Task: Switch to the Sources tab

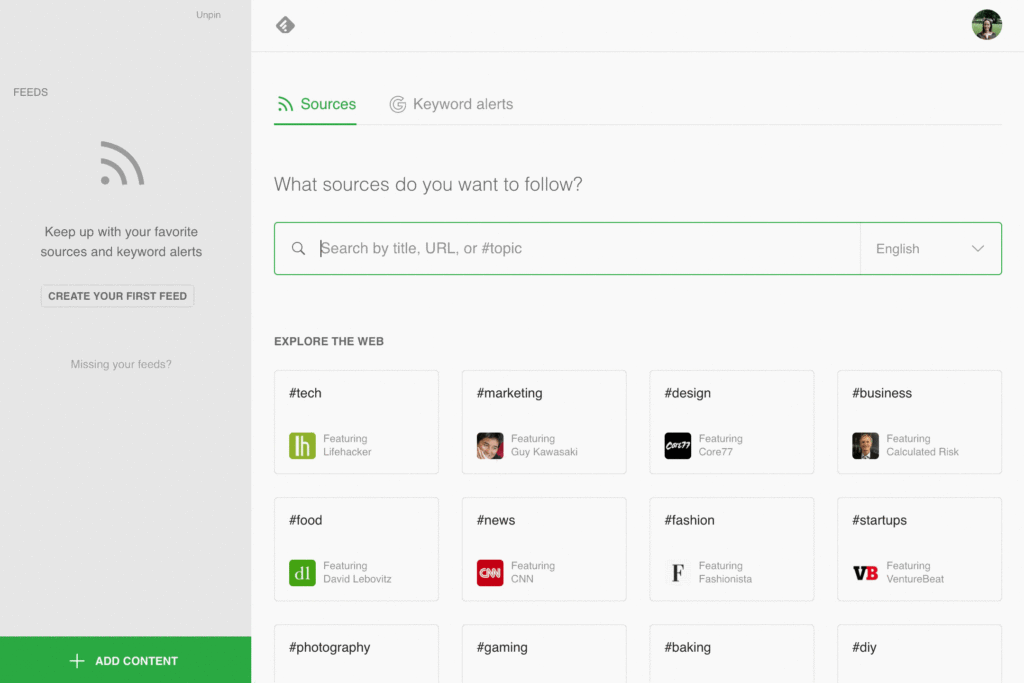Action: click(315, 104)
